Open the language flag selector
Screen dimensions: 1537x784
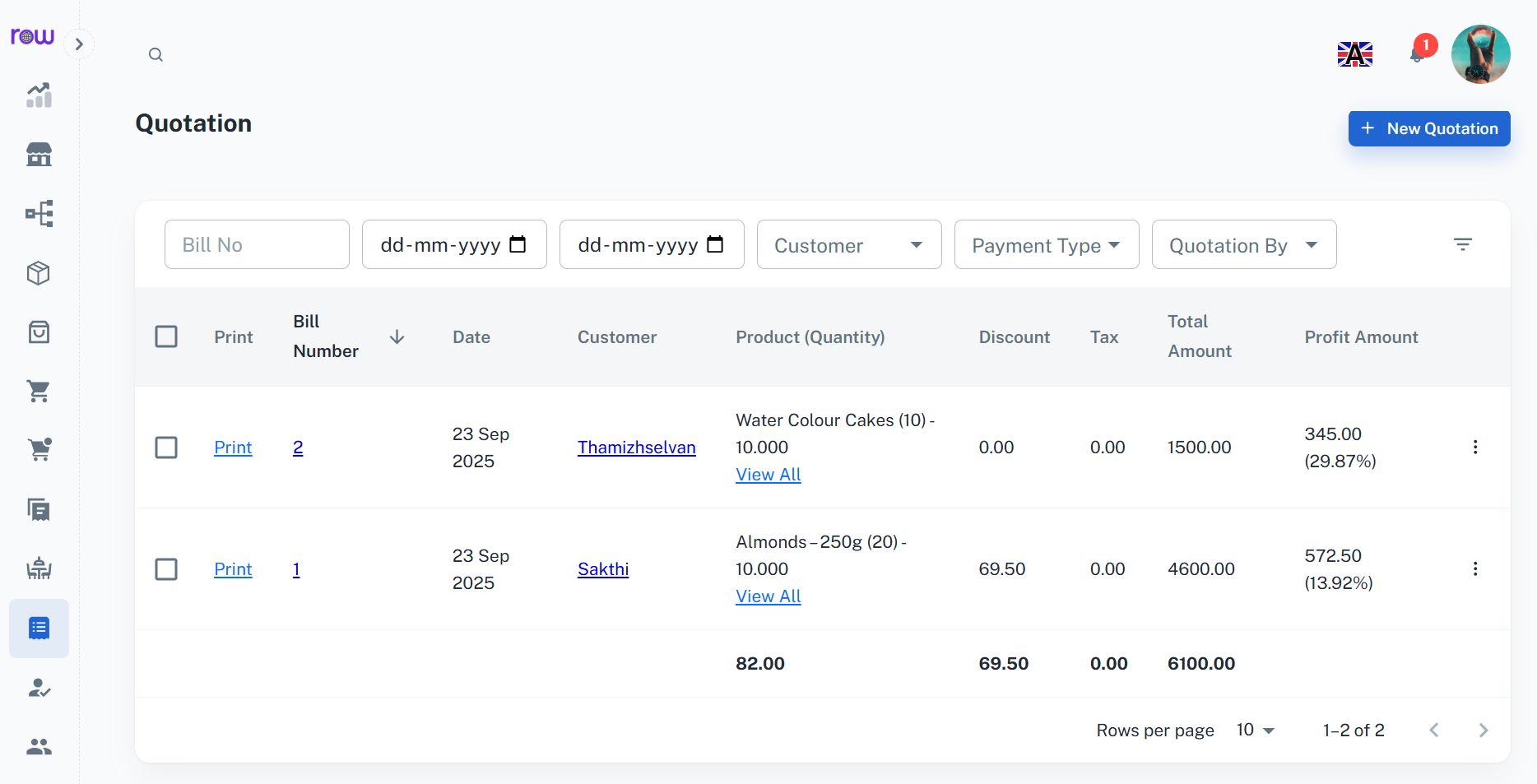[x=1354, y=54]
